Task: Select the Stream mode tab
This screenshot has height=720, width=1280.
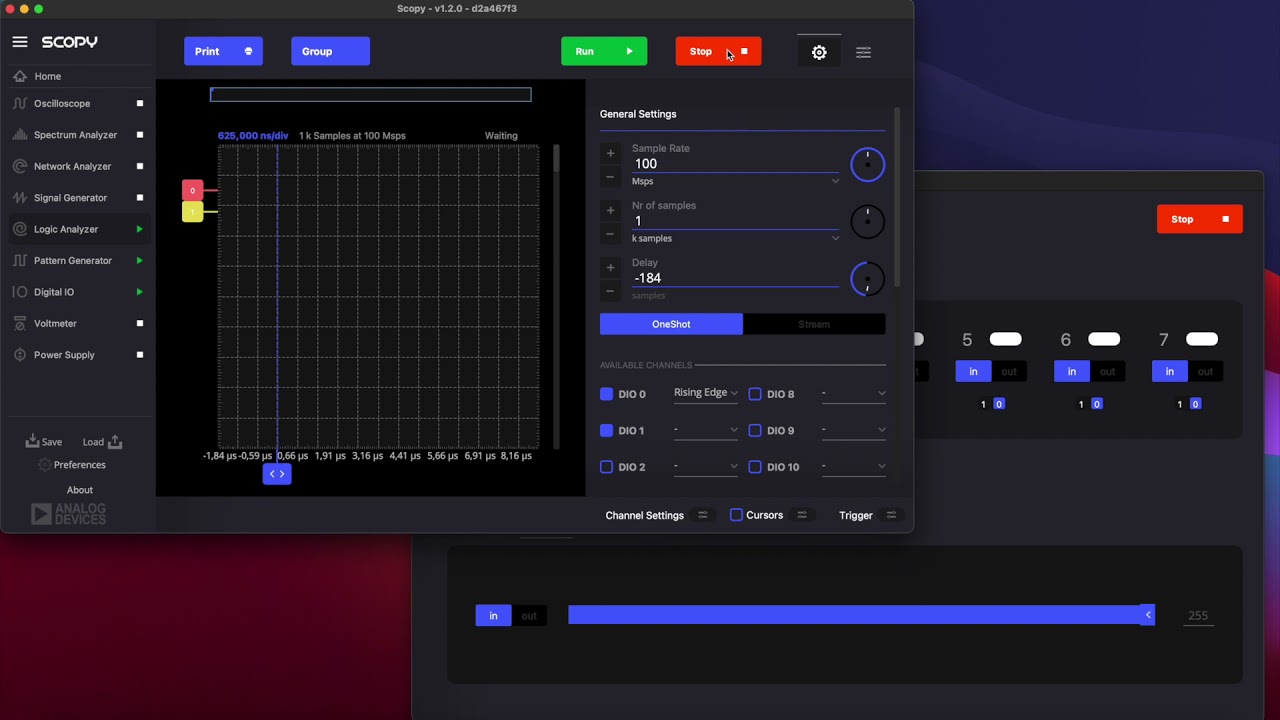Action: coord(814,324)
